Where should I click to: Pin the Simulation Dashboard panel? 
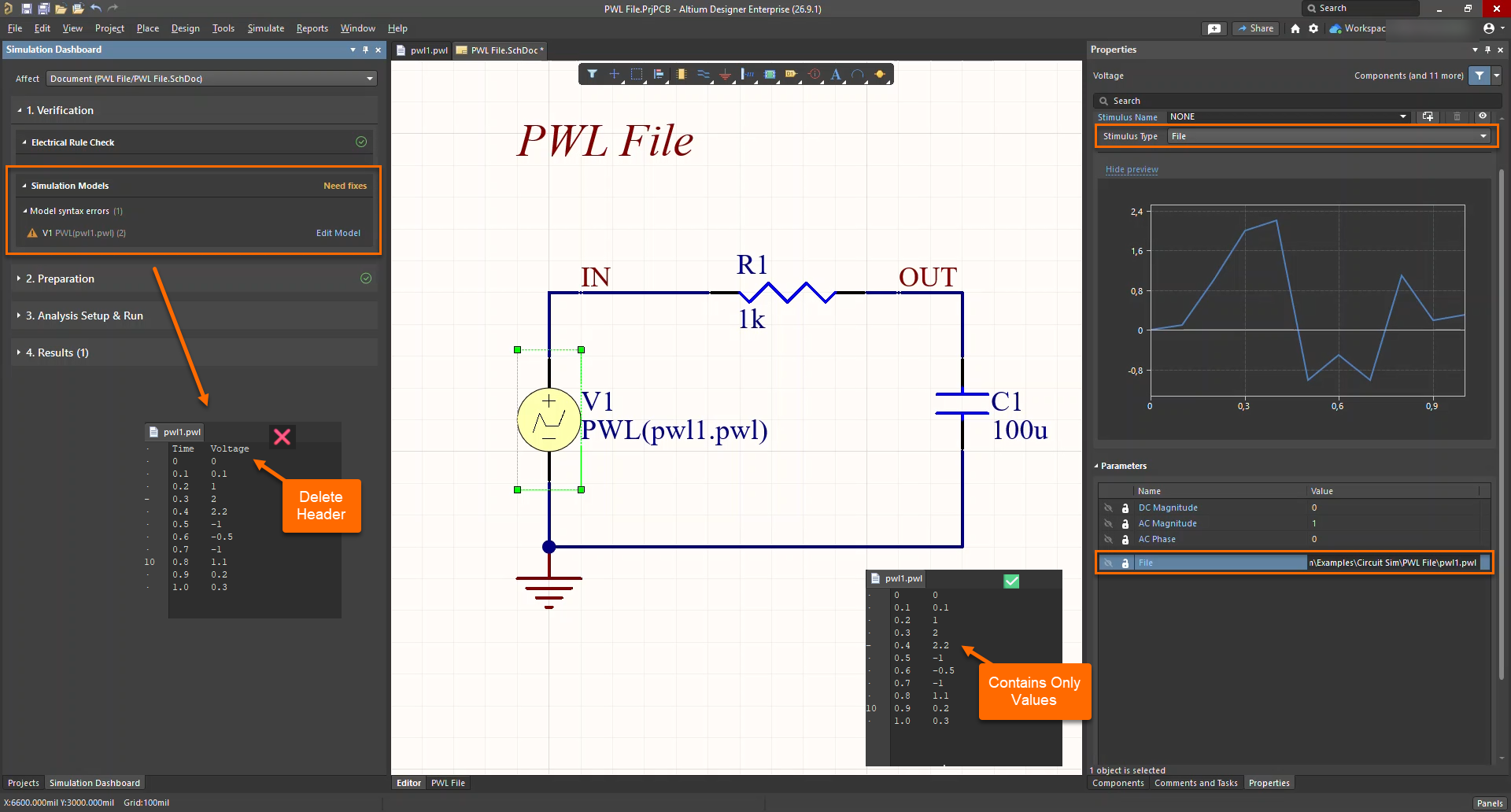coord(365,50)
